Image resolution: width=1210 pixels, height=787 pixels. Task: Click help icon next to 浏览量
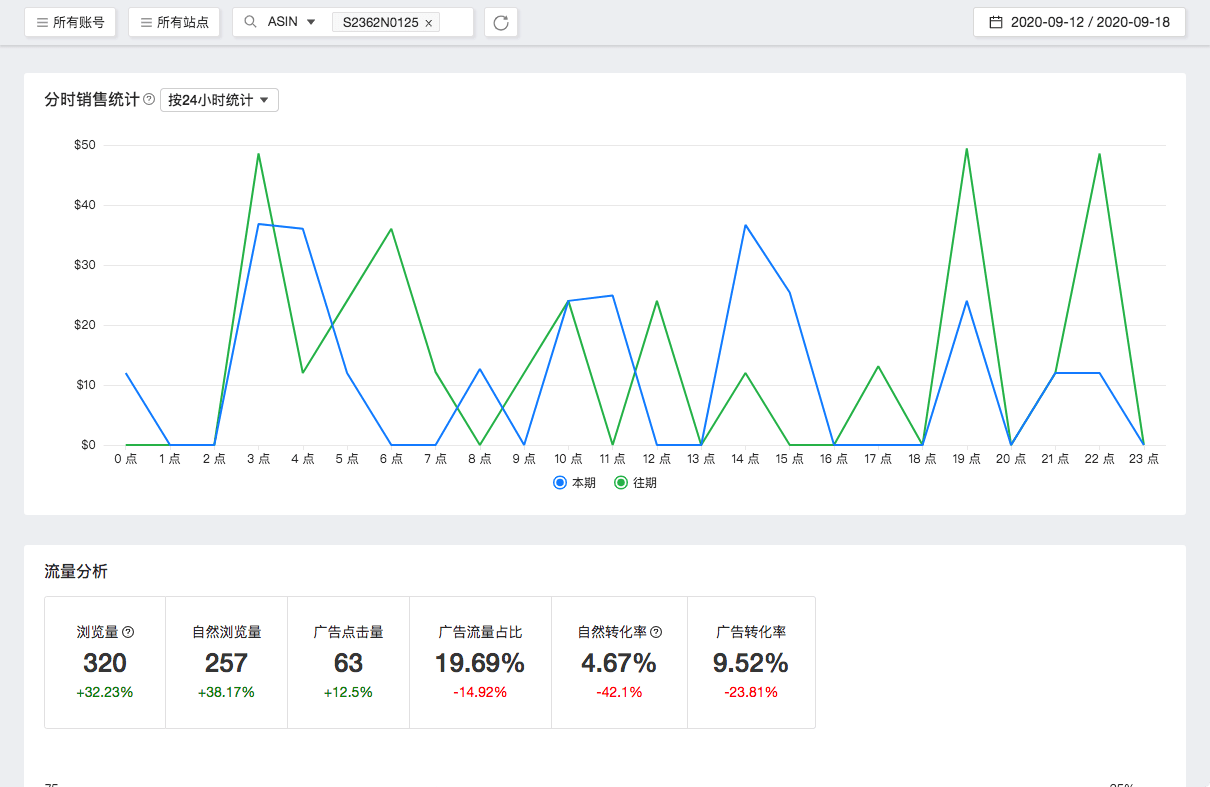click(x=128, y=632)
